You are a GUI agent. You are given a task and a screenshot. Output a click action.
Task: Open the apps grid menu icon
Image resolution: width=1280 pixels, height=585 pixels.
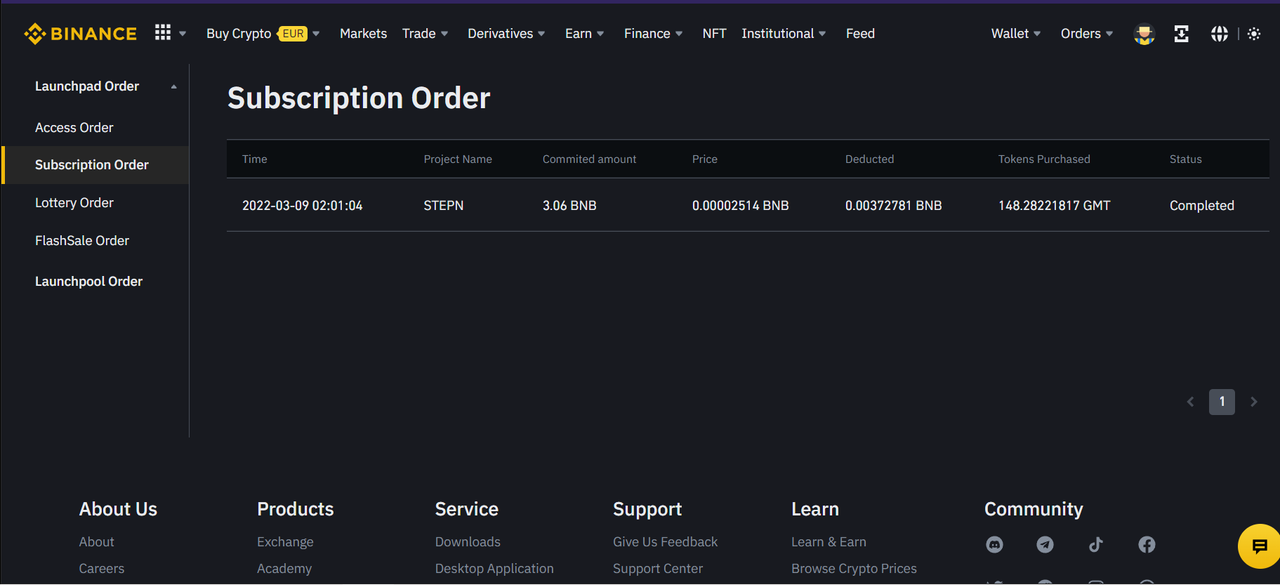(x=163, y=33)
